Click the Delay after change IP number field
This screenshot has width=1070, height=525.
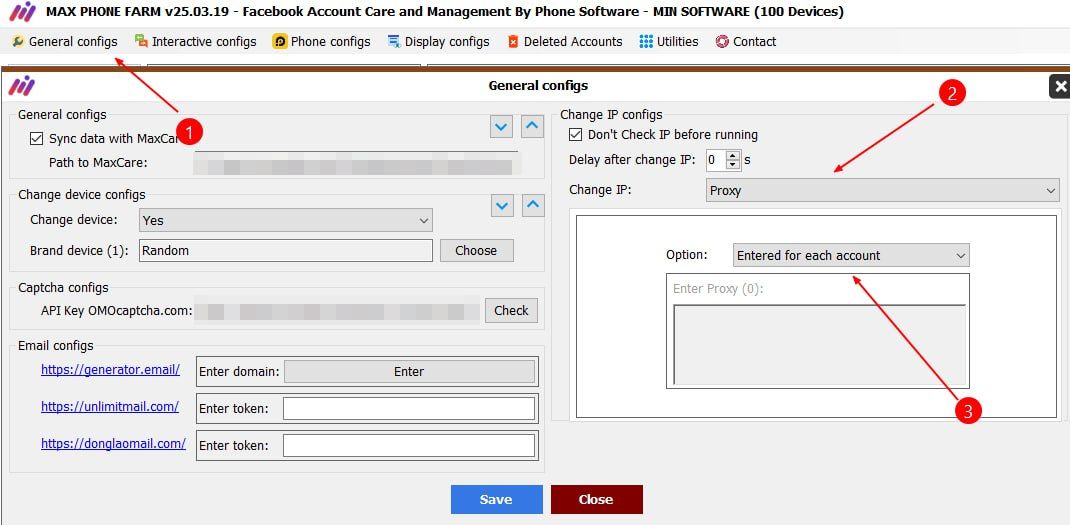[x=716, y=160]
